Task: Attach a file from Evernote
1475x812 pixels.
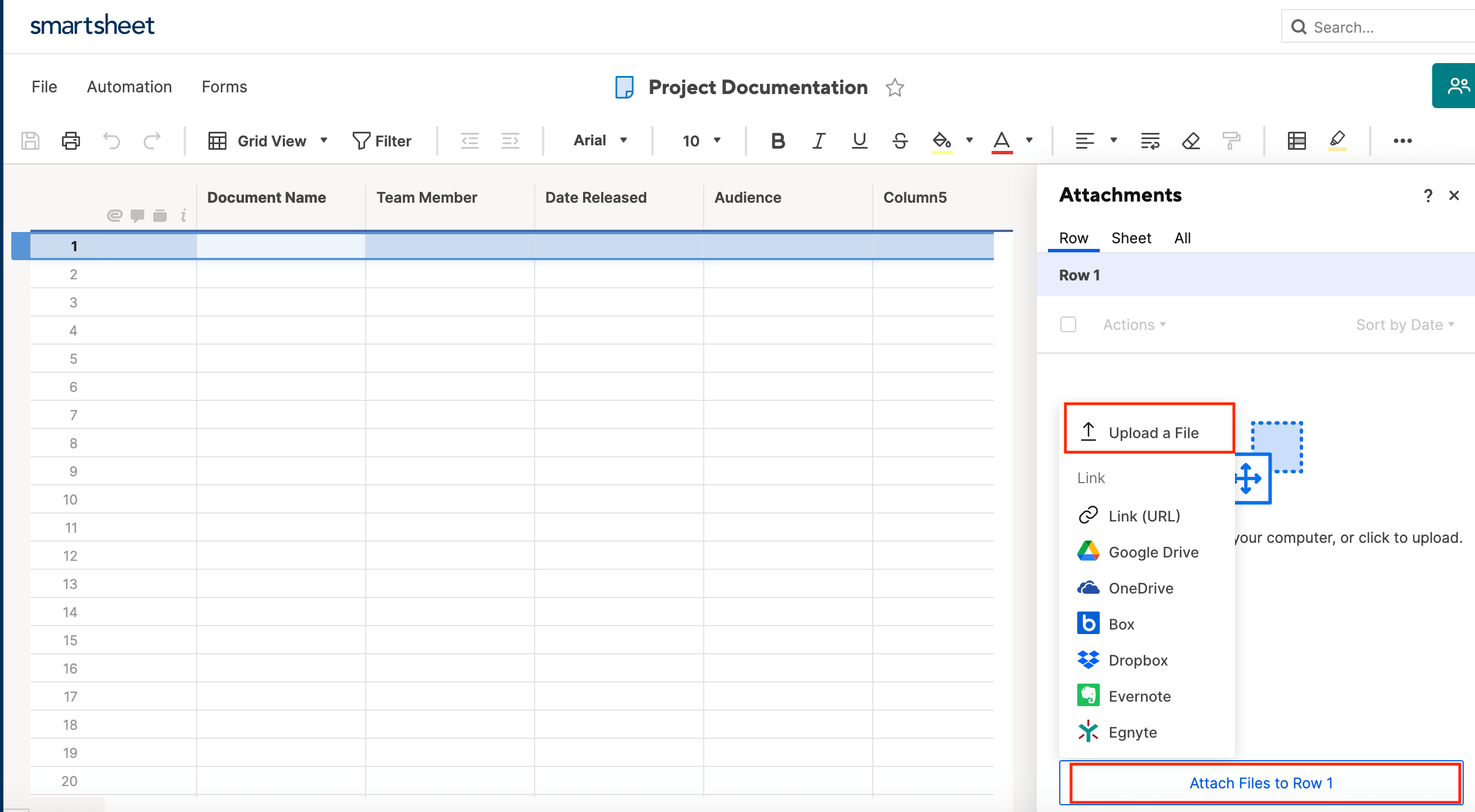Action: (x=1140, y=696)
